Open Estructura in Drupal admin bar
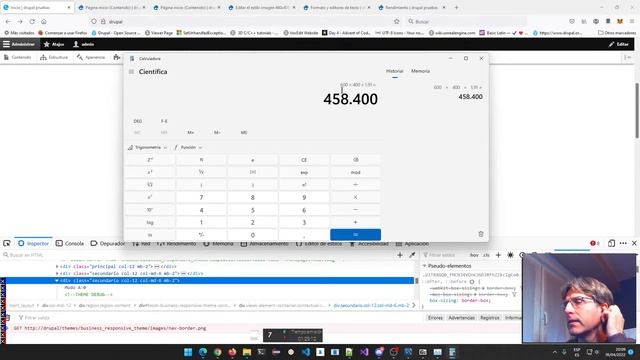Image resolution: width=640 pixels, height=360 pixels. 54,58
